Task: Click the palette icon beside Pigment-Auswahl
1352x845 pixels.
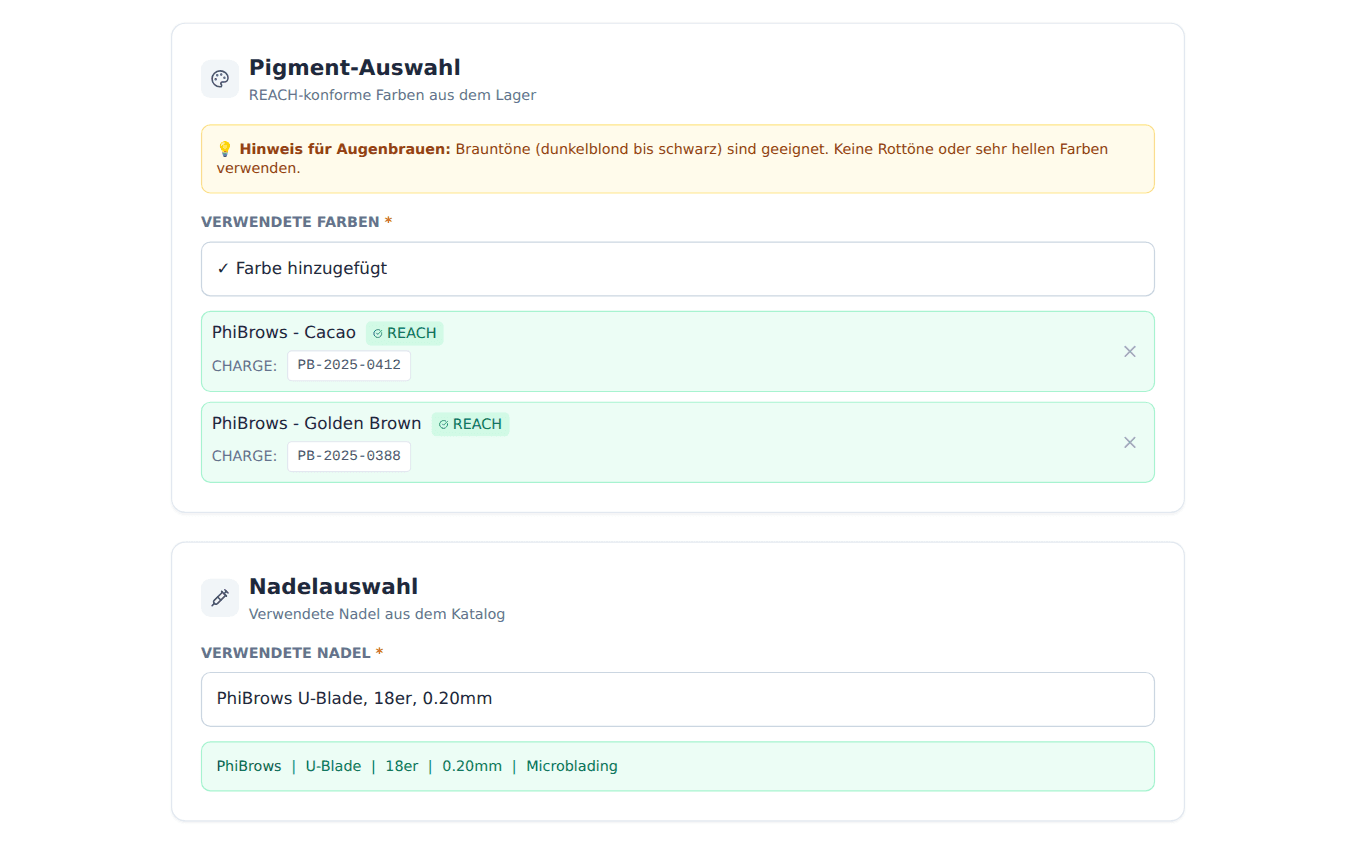Action: 220,79
